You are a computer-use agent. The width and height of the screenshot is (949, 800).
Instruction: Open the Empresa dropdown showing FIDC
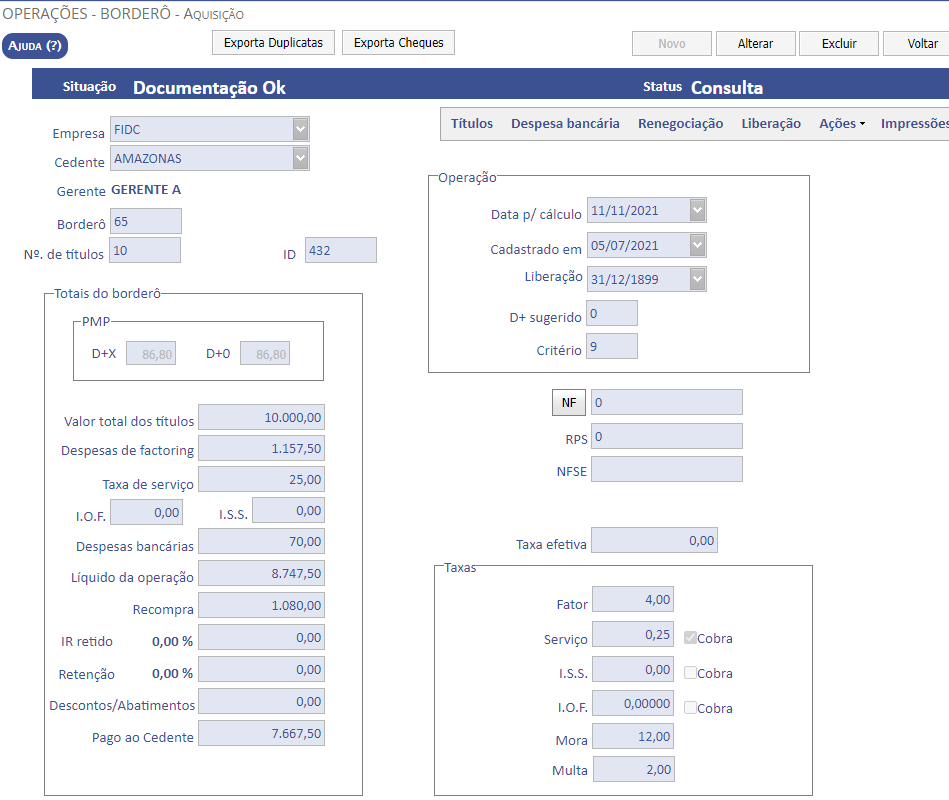tap(300, 129)
